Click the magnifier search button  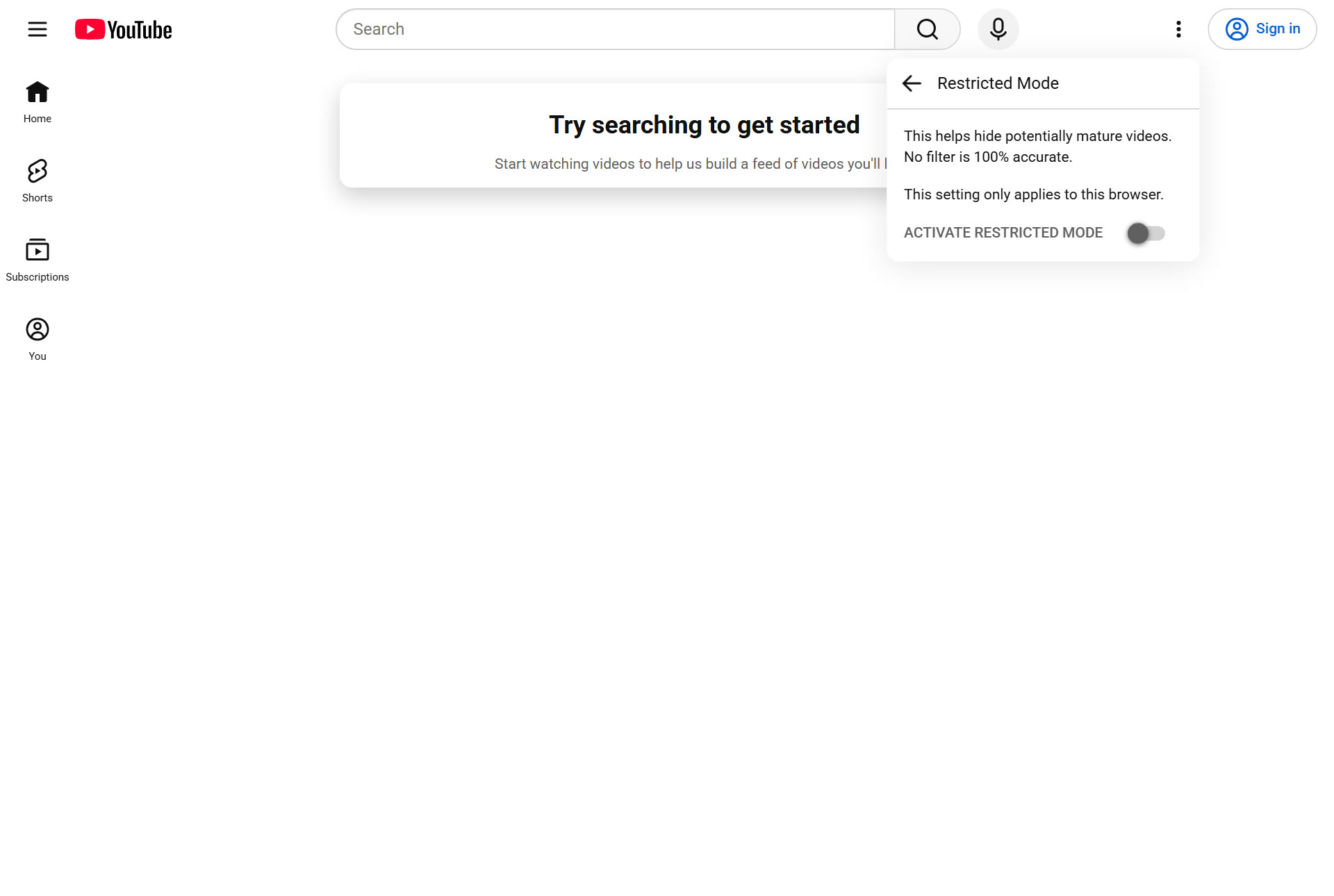click(928, 29)
